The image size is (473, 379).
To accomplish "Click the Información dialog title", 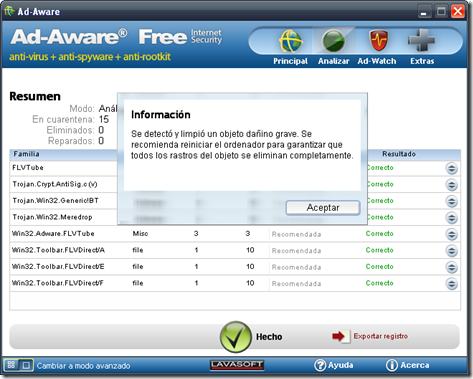I will click(x=161, y=115).
